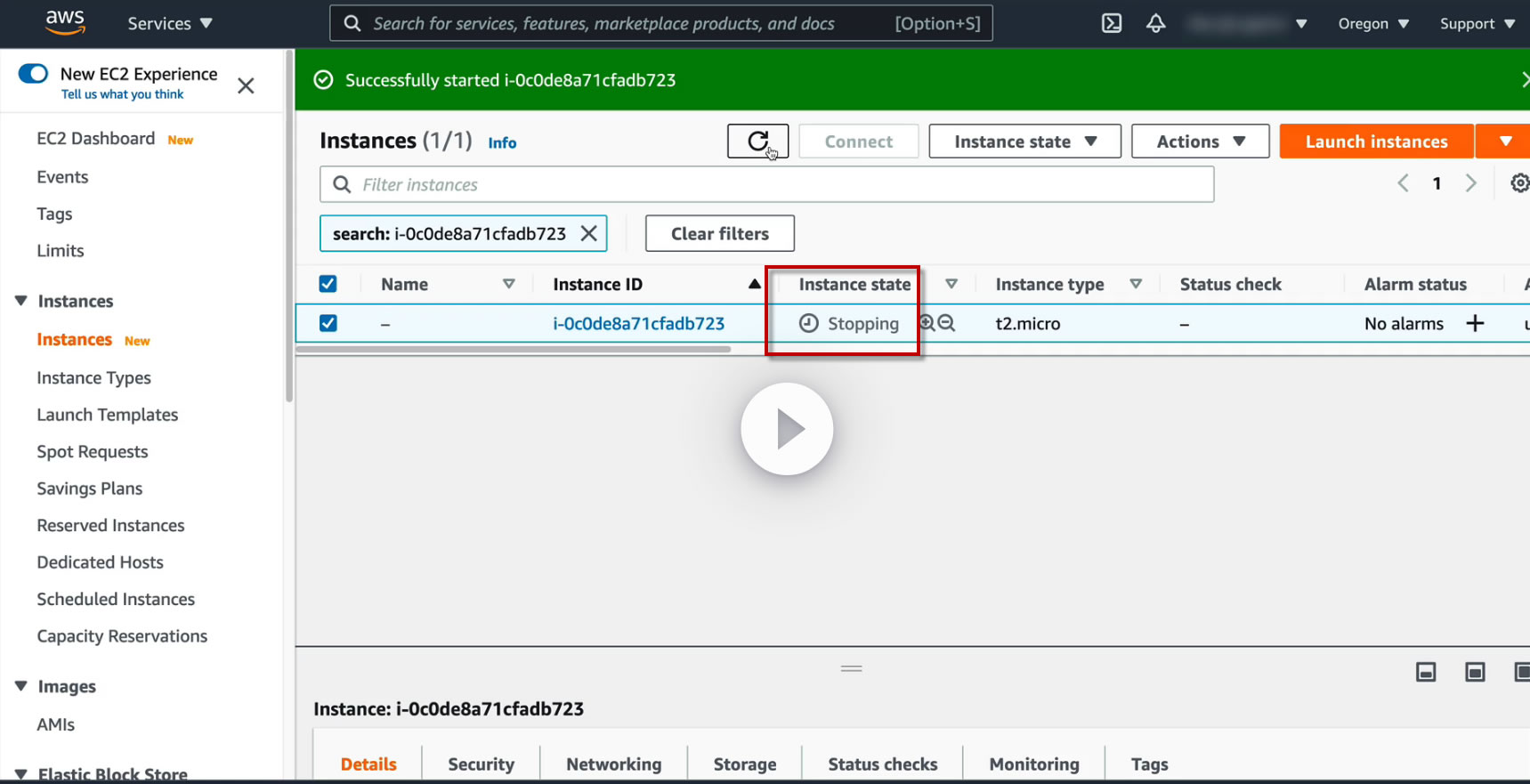Open the Instance state dropdown button
Viewport: 1530px width, 784px height.
[1024, 141]
